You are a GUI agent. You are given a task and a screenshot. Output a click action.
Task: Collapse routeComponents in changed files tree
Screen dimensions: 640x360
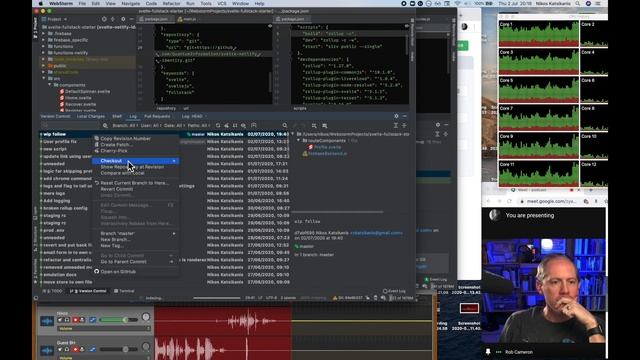pyautogui.click(x=299, y=140)
